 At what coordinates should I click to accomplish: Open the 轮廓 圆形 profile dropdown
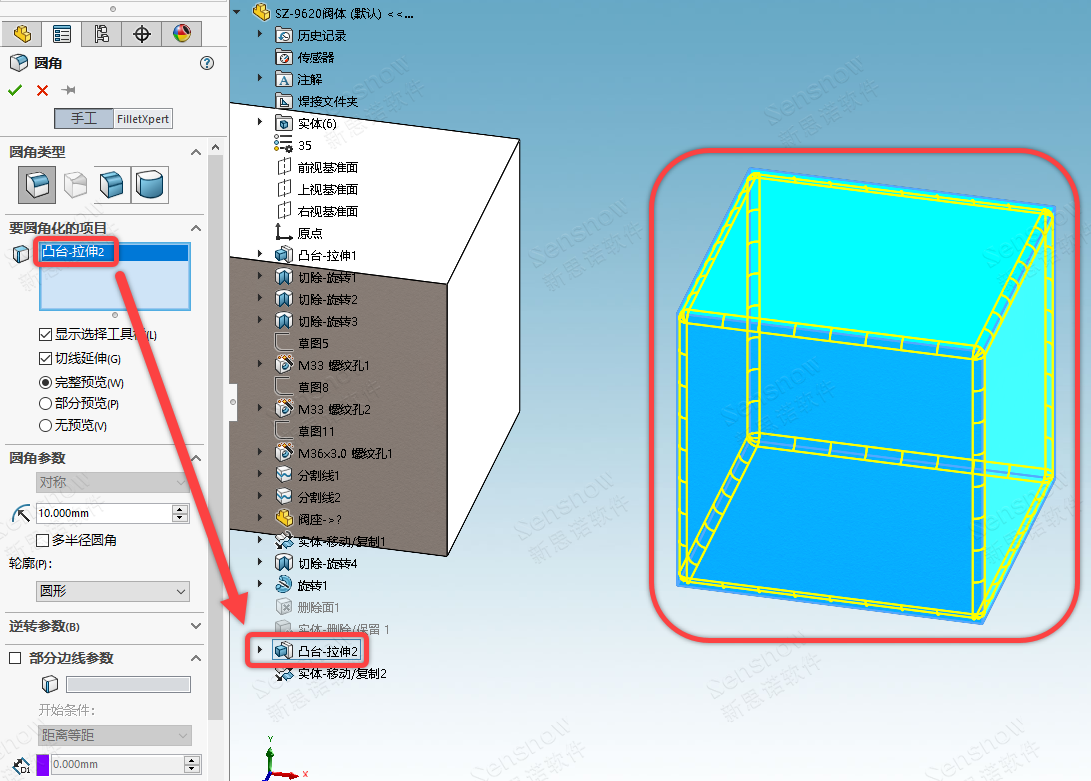(x=112, y=592)
